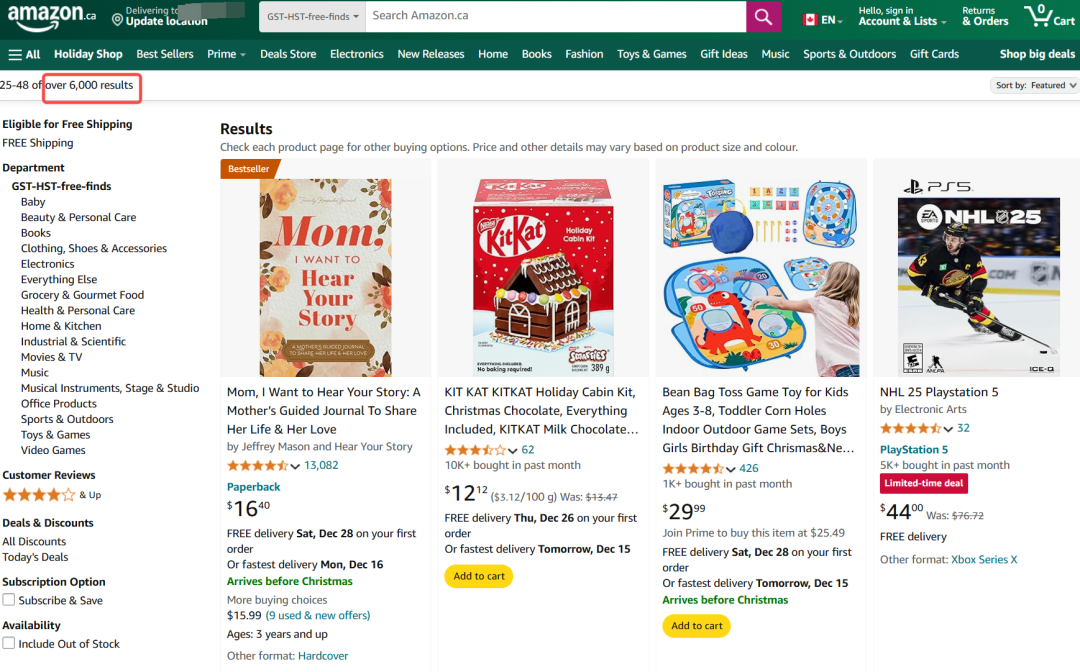This screenshot has width=1080, height=672.
Task: Enable the Subscribe & Save checkbox
Action: (9, 600)
